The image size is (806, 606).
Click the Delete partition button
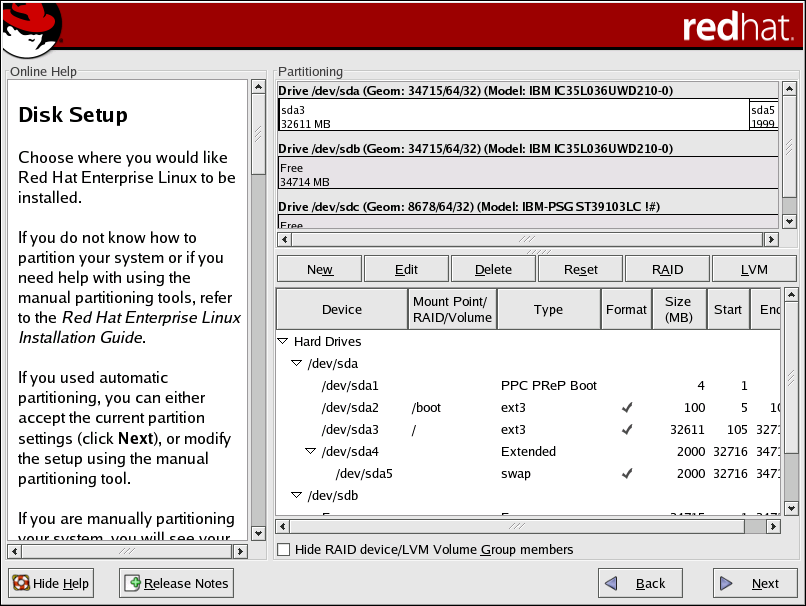tap(493, 269)
